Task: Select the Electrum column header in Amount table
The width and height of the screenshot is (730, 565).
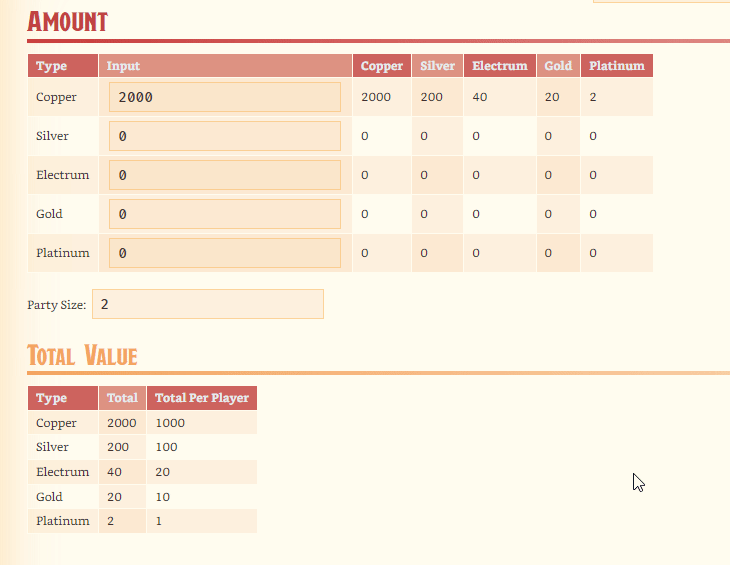Action: click(499, 66)
